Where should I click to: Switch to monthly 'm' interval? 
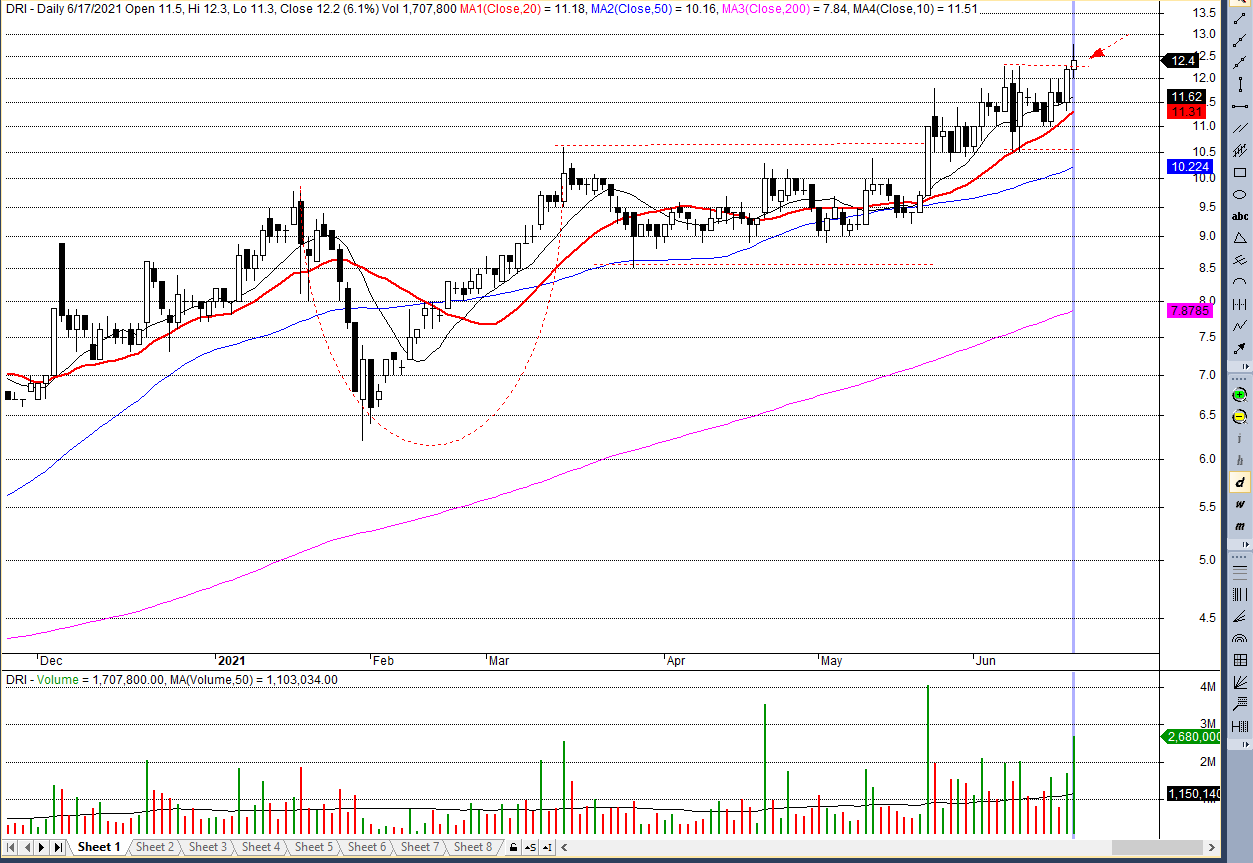[1240, 526]
